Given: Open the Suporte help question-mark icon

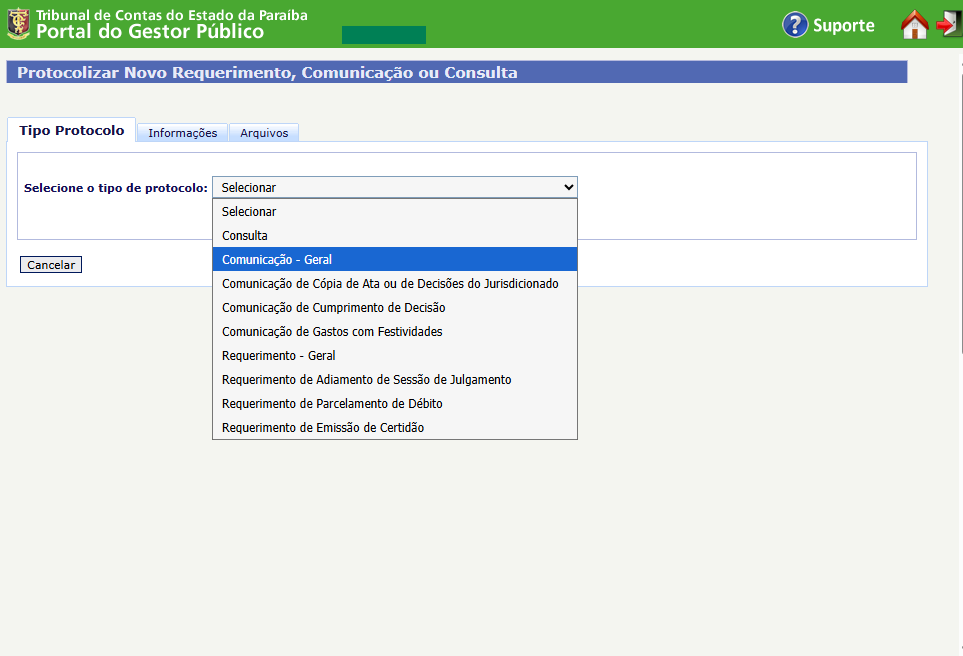Looking at the screenshot, I should pyautogui.click(x=795, y=25).
